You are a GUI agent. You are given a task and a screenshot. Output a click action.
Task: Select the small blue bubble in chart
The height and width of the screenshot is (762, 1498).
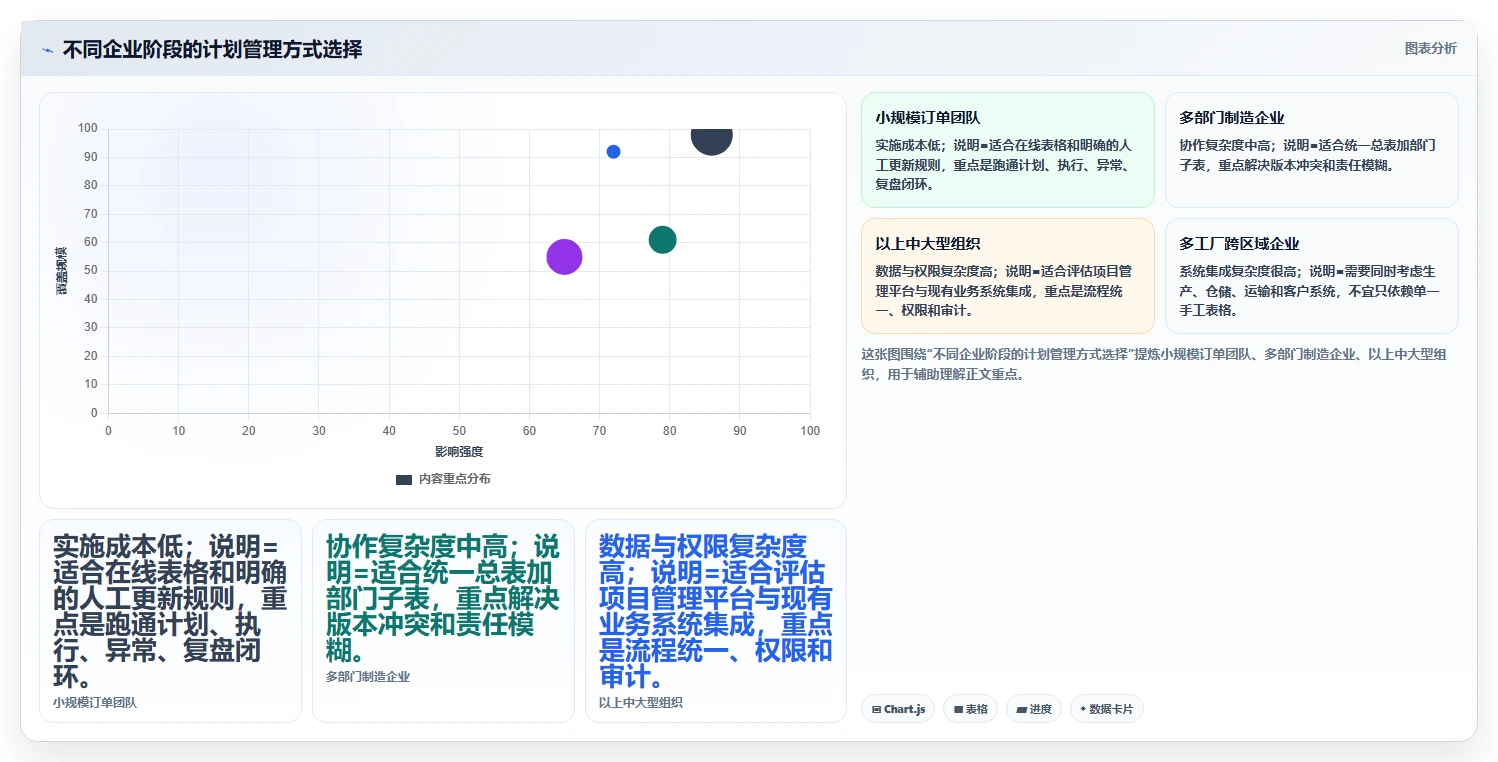pyautogui.click(x=613, y=152)
